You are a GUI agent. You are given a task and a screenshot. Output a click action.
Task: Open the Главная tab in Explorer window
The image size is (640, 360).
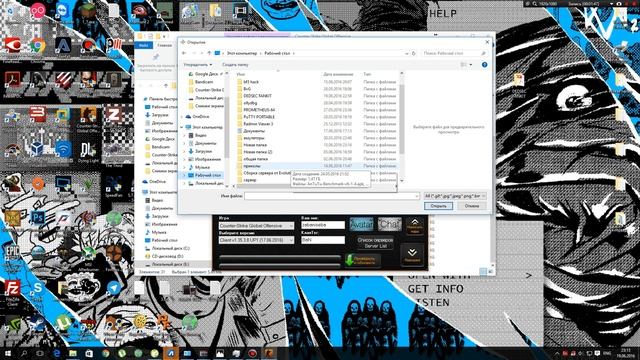[165, 45]
